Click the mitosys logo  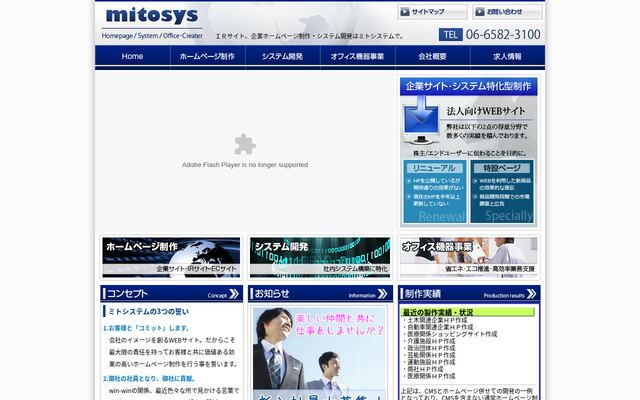[152, 16]
